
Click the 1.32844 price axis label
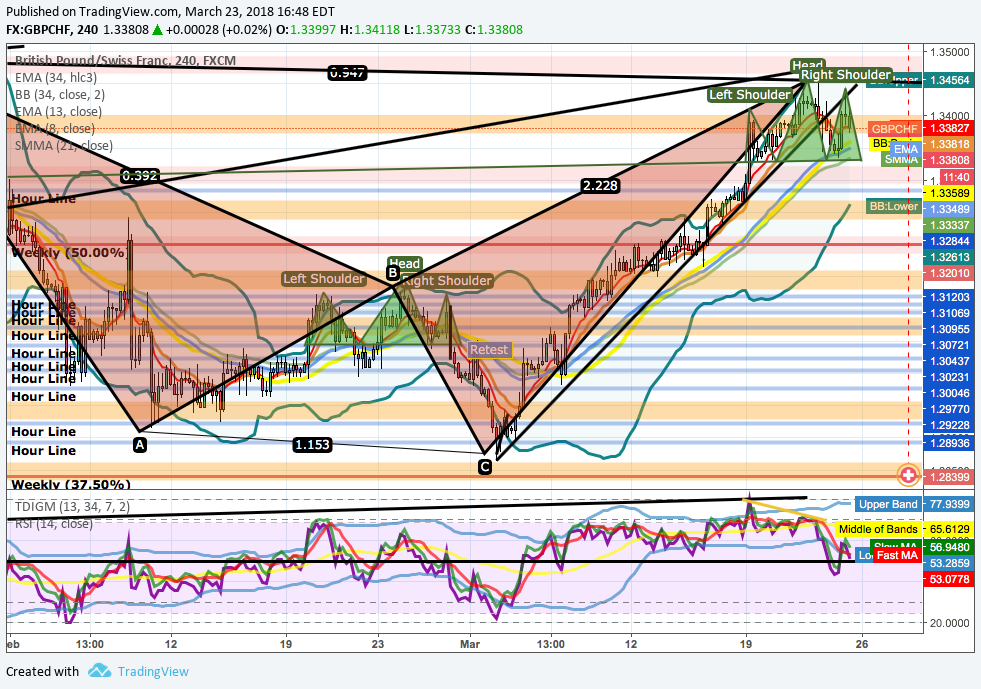(x=949, y=242)
